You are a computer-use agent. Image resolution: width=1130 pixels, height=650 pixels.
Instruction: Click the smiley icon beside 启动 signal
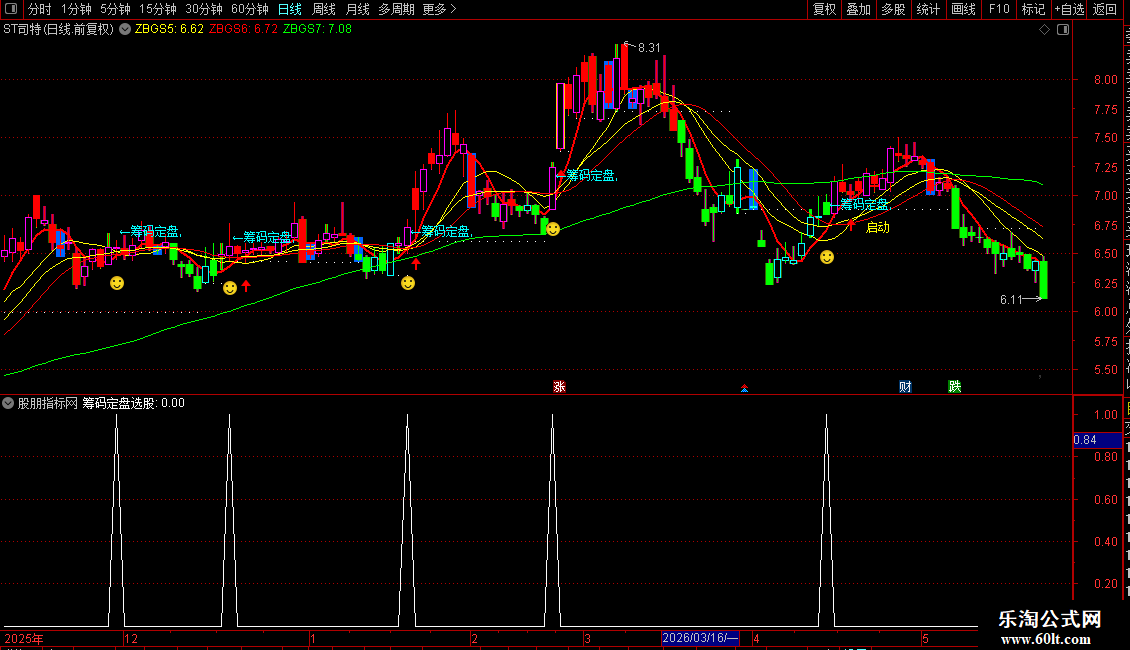[x=827, y=257]
